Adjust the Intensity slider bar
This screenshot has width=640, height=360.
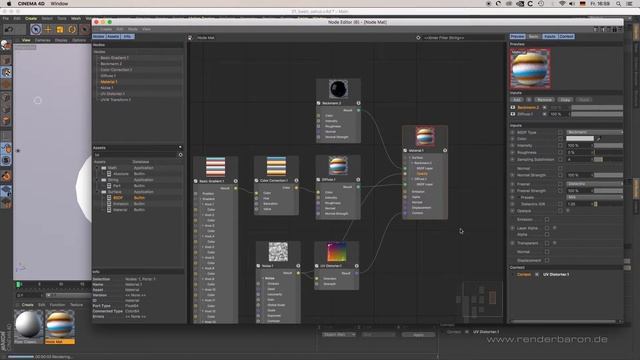coord(609,146)
